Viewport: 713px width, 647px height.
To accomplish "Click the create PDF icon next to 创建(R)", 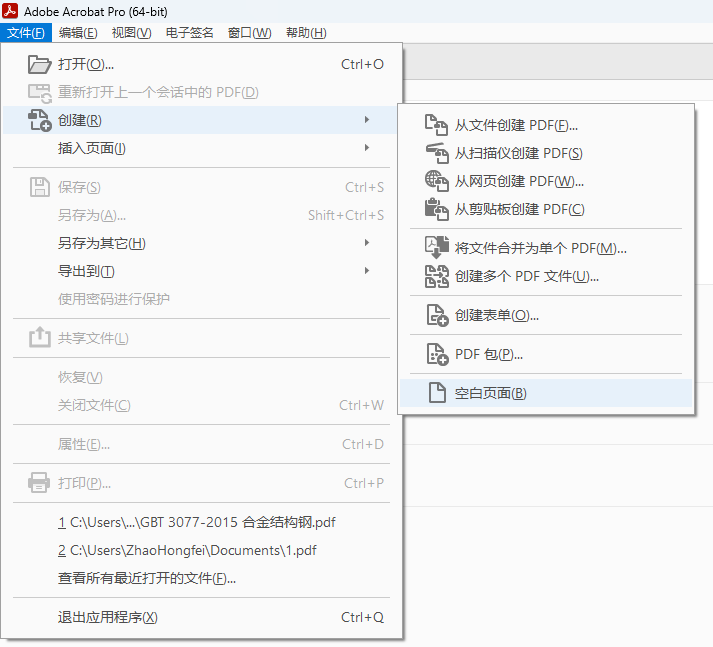I will 40,120.
